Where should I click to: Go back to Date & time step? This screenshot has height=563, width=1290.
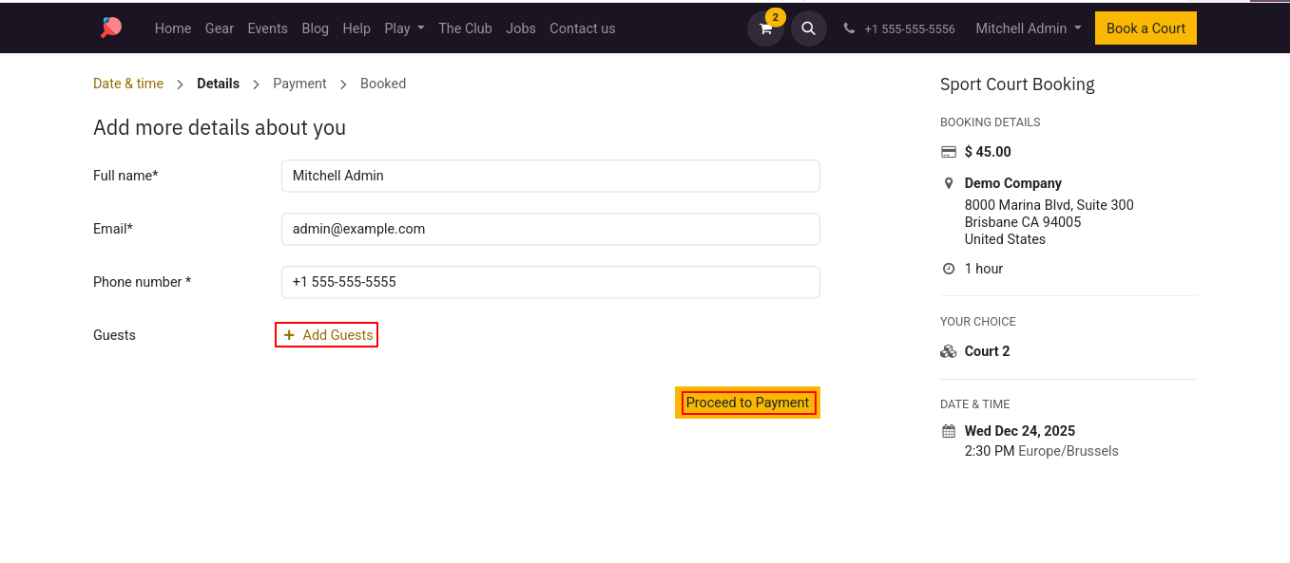128,84
